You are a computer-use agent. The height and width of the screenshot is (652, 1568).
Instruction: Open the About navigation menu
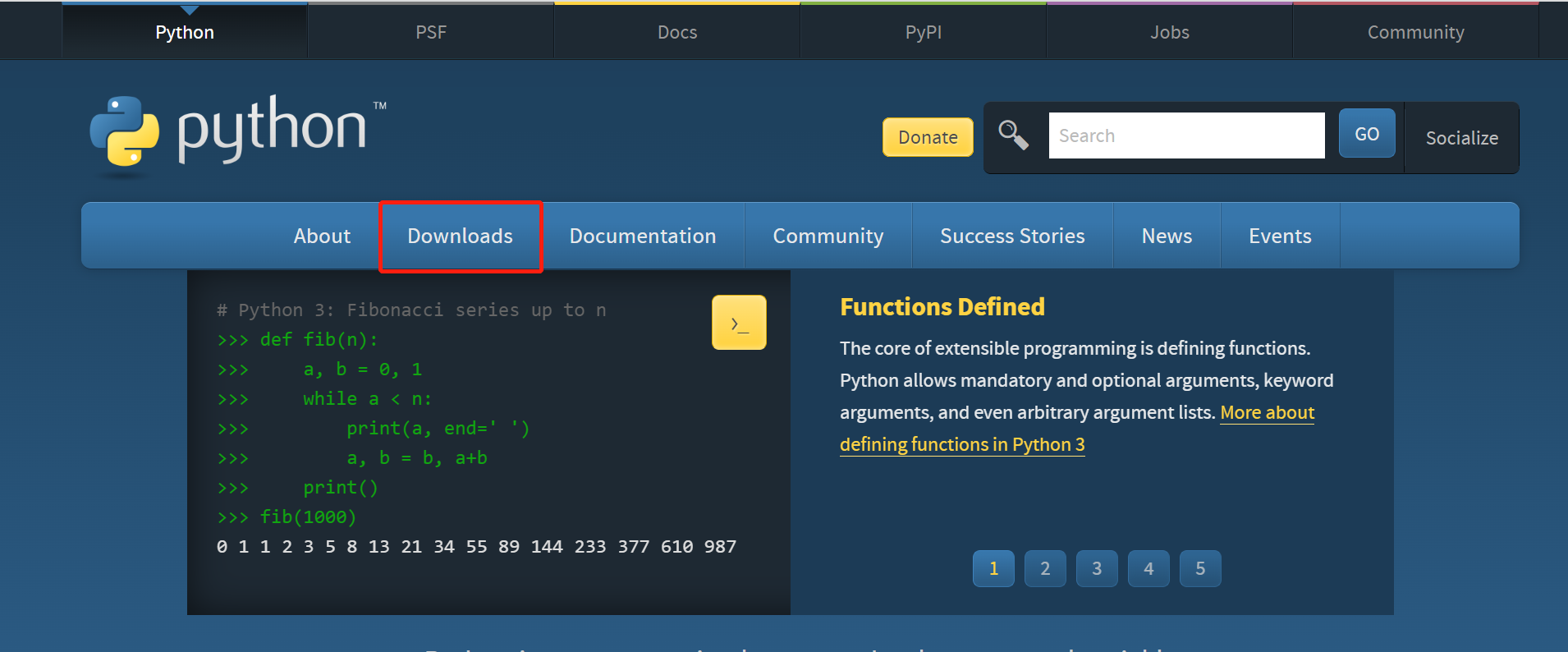point(322,236)
